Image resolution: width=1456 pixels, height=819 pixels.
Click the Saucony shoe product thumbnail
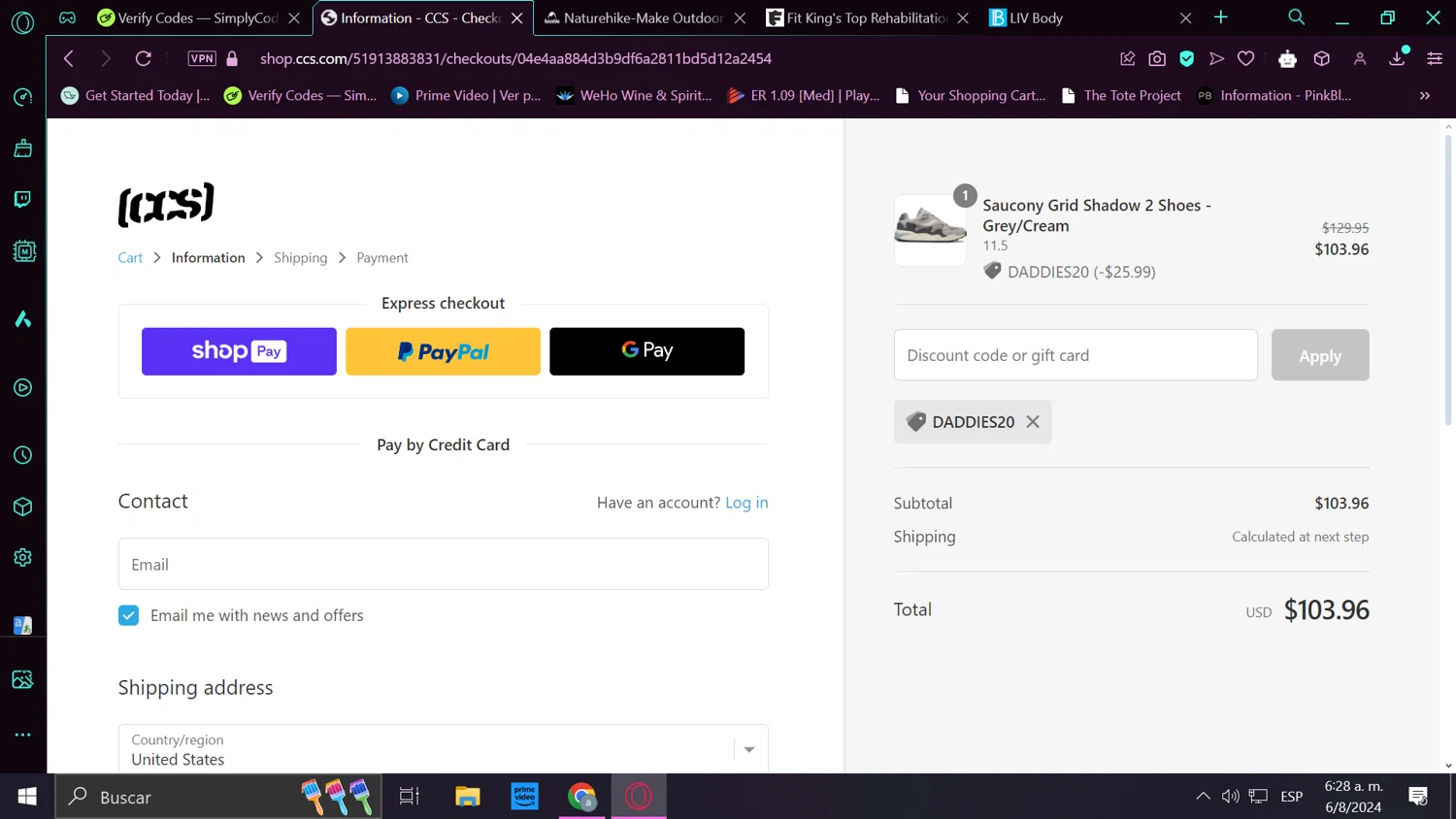(x=930, y=230)
